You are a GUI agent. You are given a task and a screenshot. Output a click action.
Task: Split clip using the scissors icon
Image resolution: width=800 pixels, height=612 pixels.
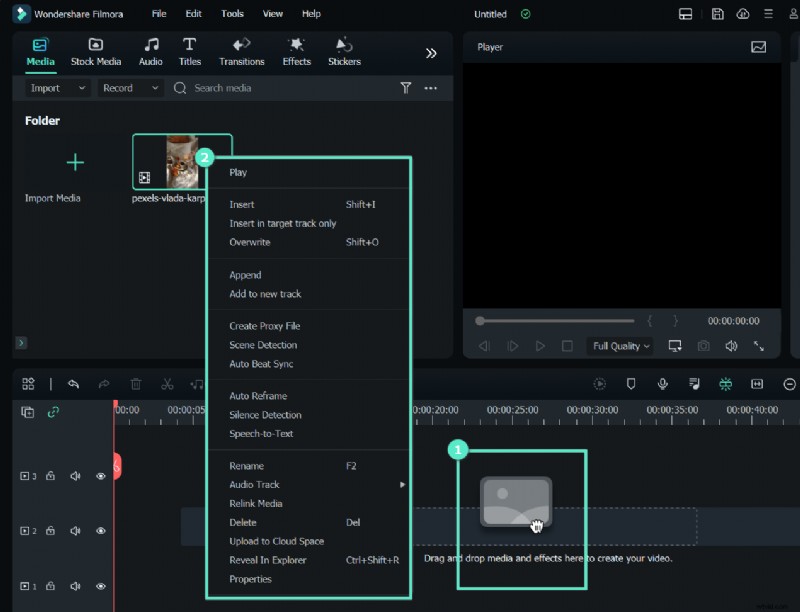(166, 384)
